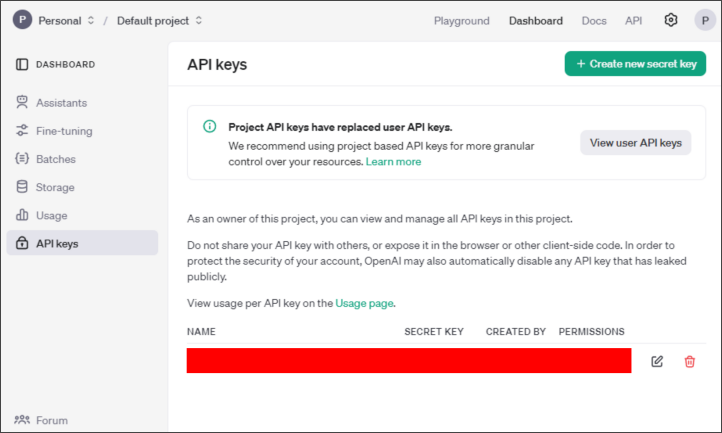The image size is (722, 433).
Task: Click the Fine-tuning sliders icon
Action: (x=22, y=131)
